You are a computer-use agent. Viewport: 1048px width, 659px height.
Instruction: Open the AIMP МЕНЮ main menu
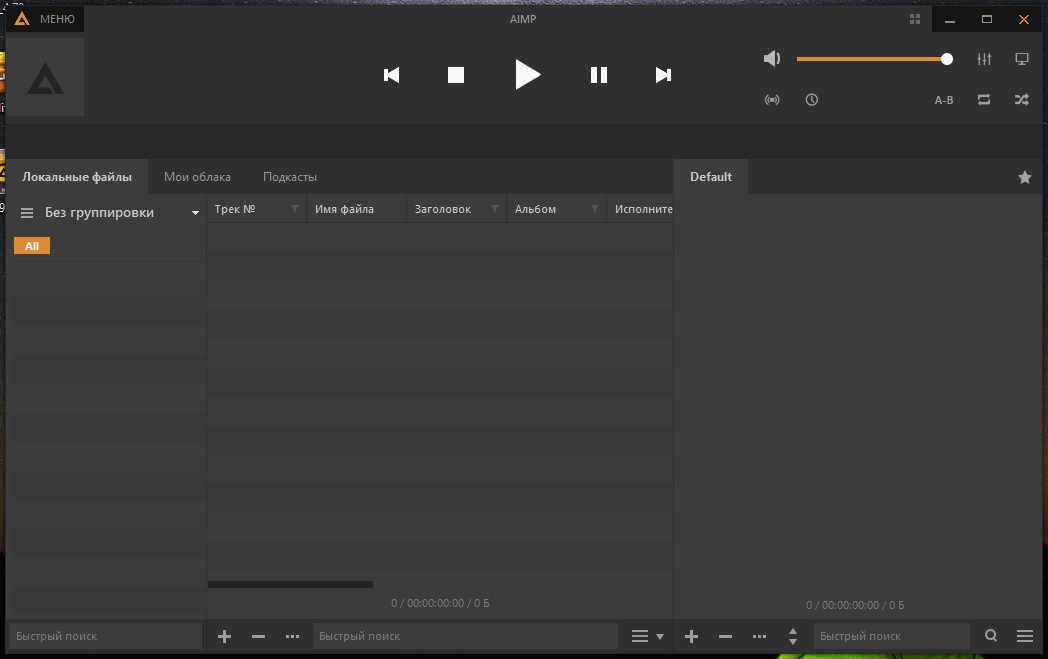(45, 19)
